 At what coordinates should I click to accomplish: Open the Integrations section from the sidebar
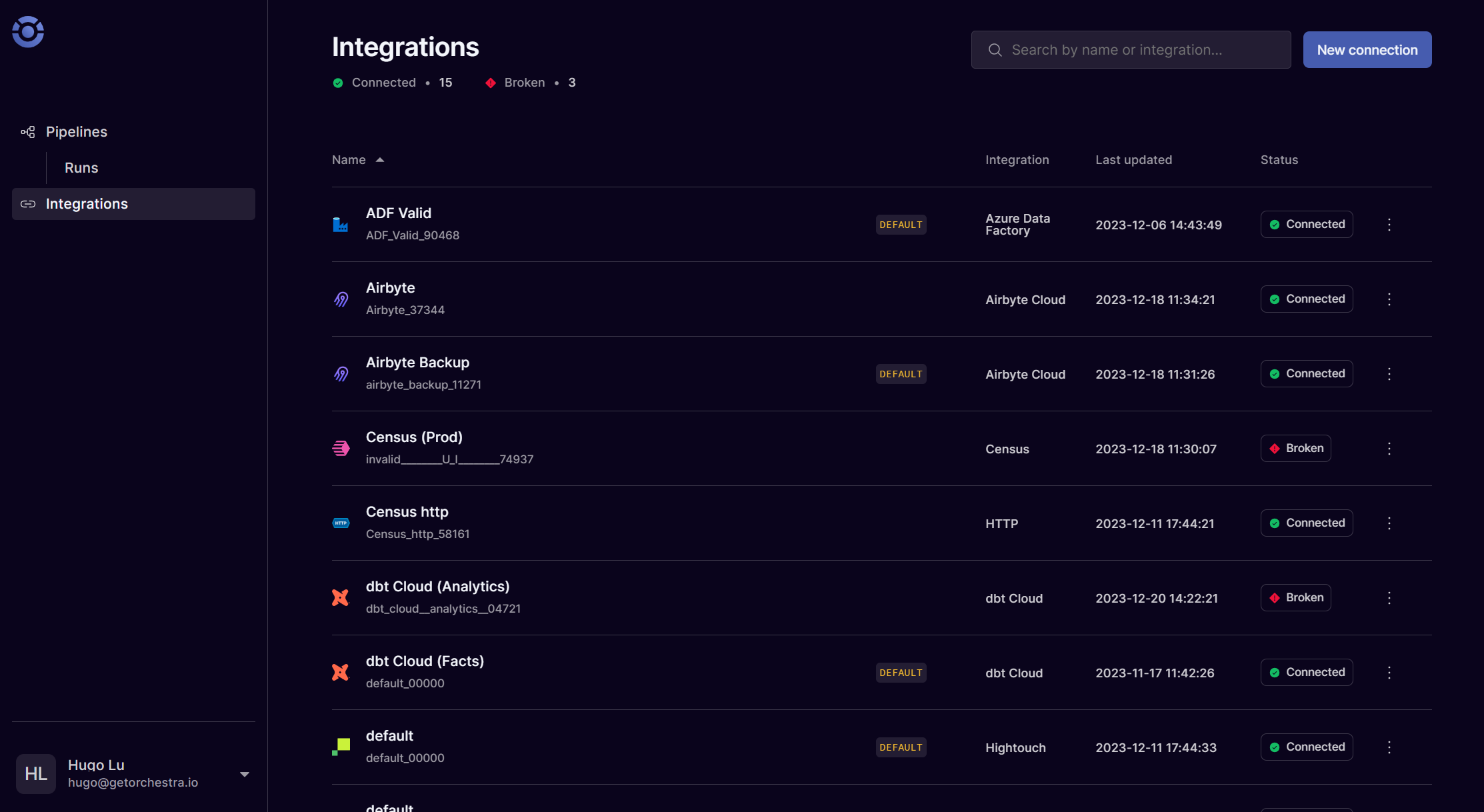[87, 204]
